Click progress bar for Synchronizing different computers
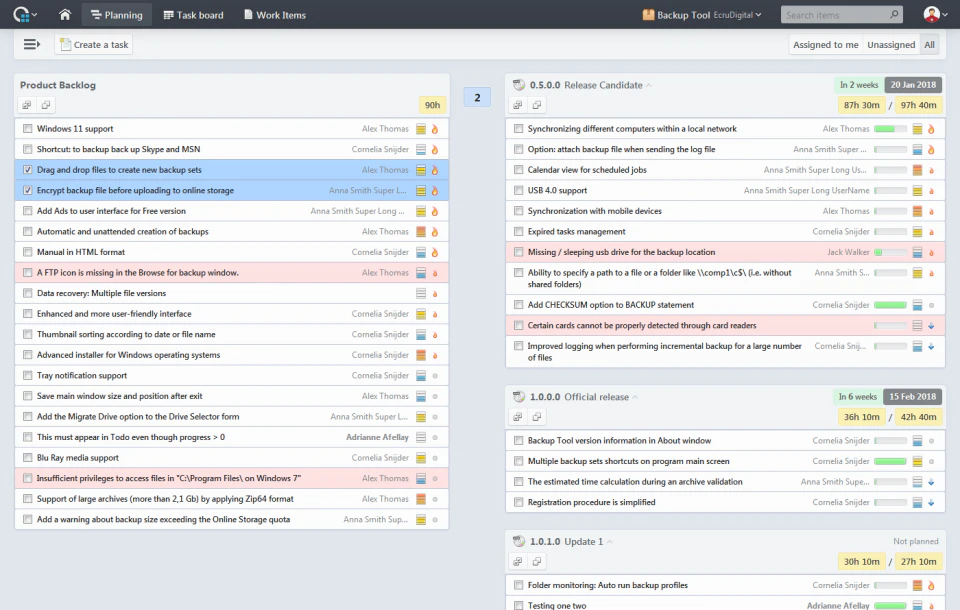Viewport: 960px width, 610px height. point(890,129)
